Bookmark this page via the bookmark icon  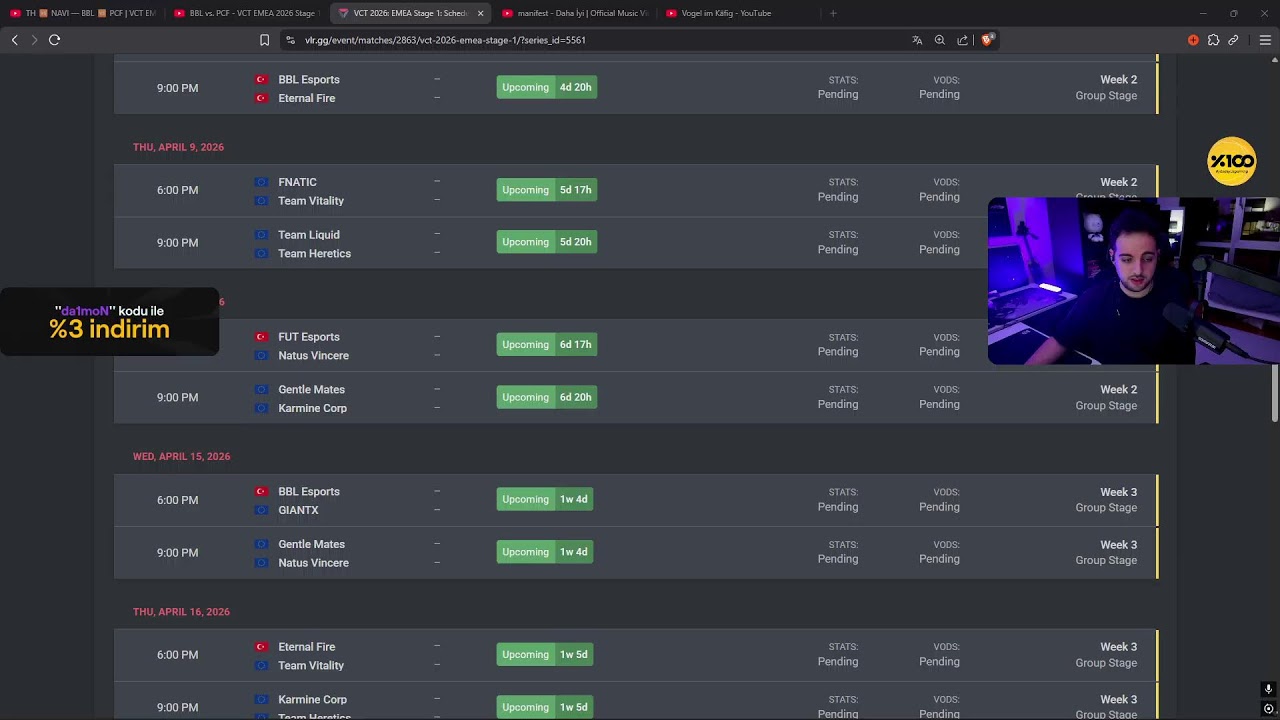click(x=264, y=40)
